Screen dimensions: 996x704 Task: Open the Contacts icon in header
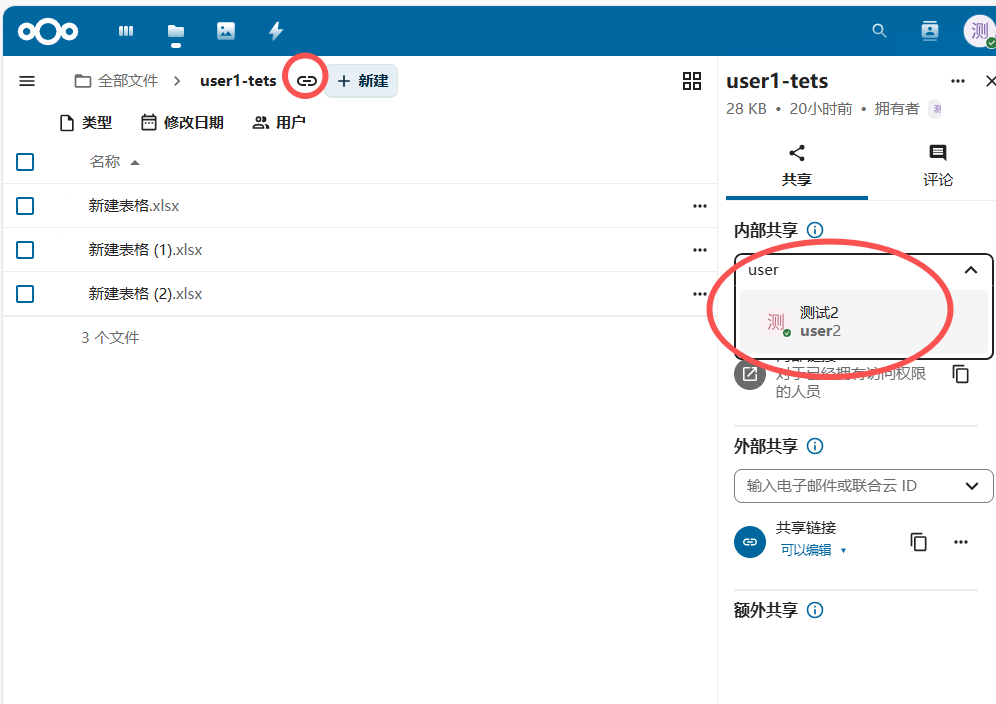point(930,31)
